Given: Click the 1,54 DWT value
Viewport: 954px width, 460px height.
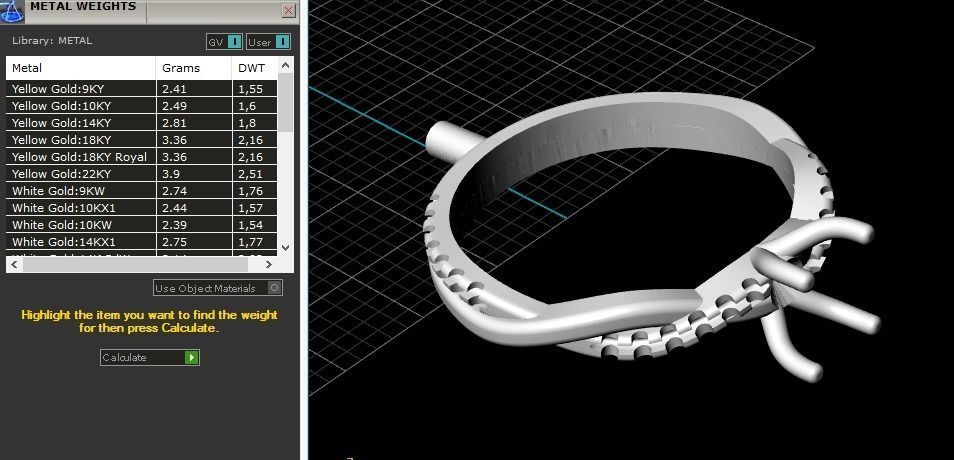Looking at the screenshot, I should [x=250, y=225].
